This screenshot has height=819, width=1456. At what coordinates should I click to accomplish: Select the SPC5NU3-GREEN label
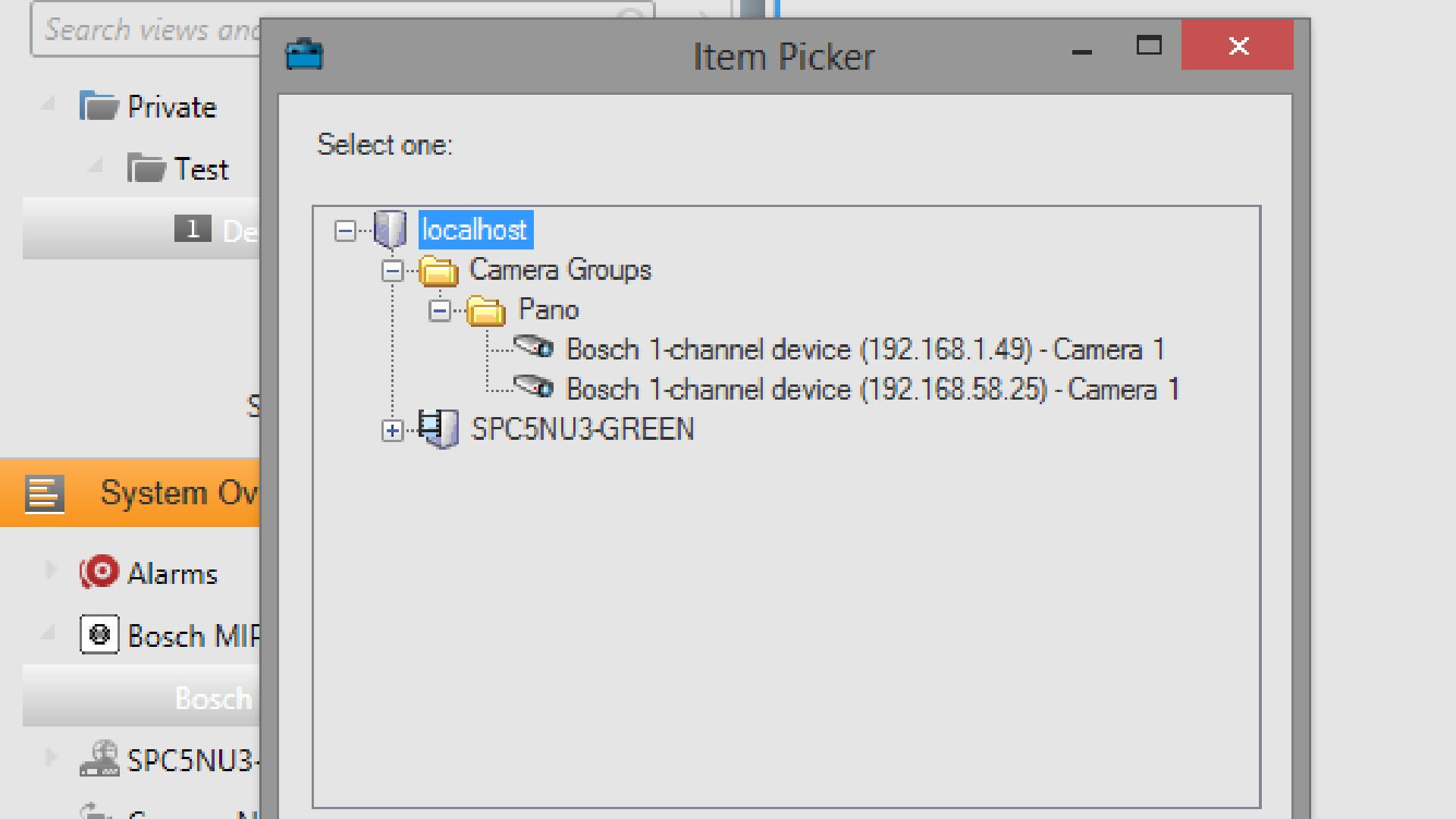coord(582,429)
